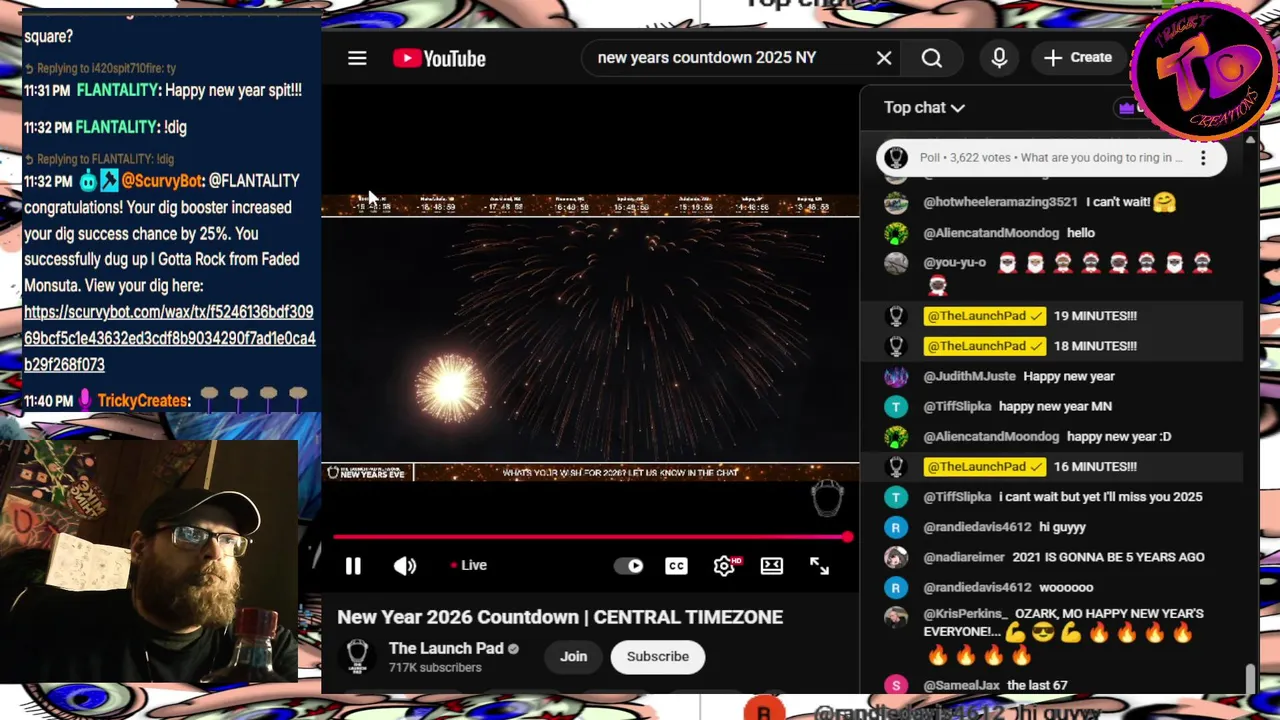
Task: Open video settings gear
Action: click(x=725, y=566)
